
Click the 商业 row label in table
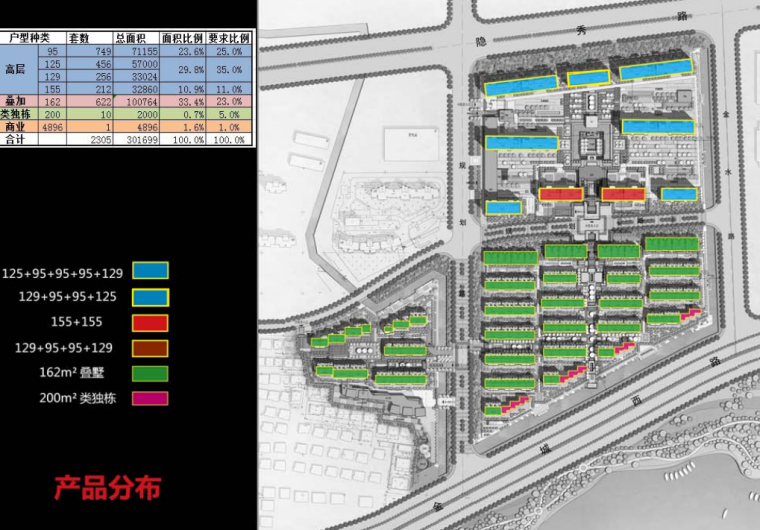[15, 128]
